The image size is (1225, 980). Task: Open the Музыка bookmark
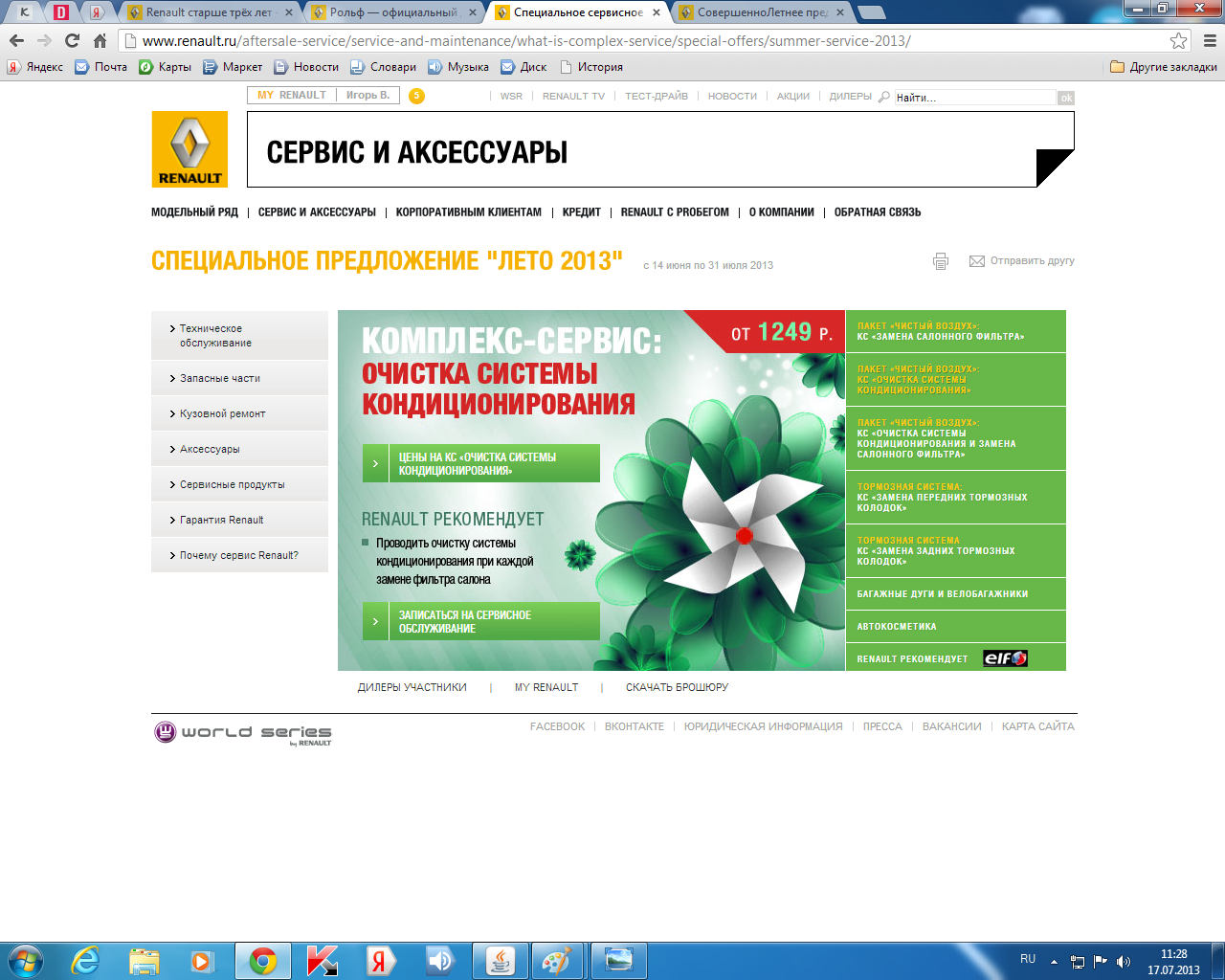pyautogui.click(x=458, y=67)
